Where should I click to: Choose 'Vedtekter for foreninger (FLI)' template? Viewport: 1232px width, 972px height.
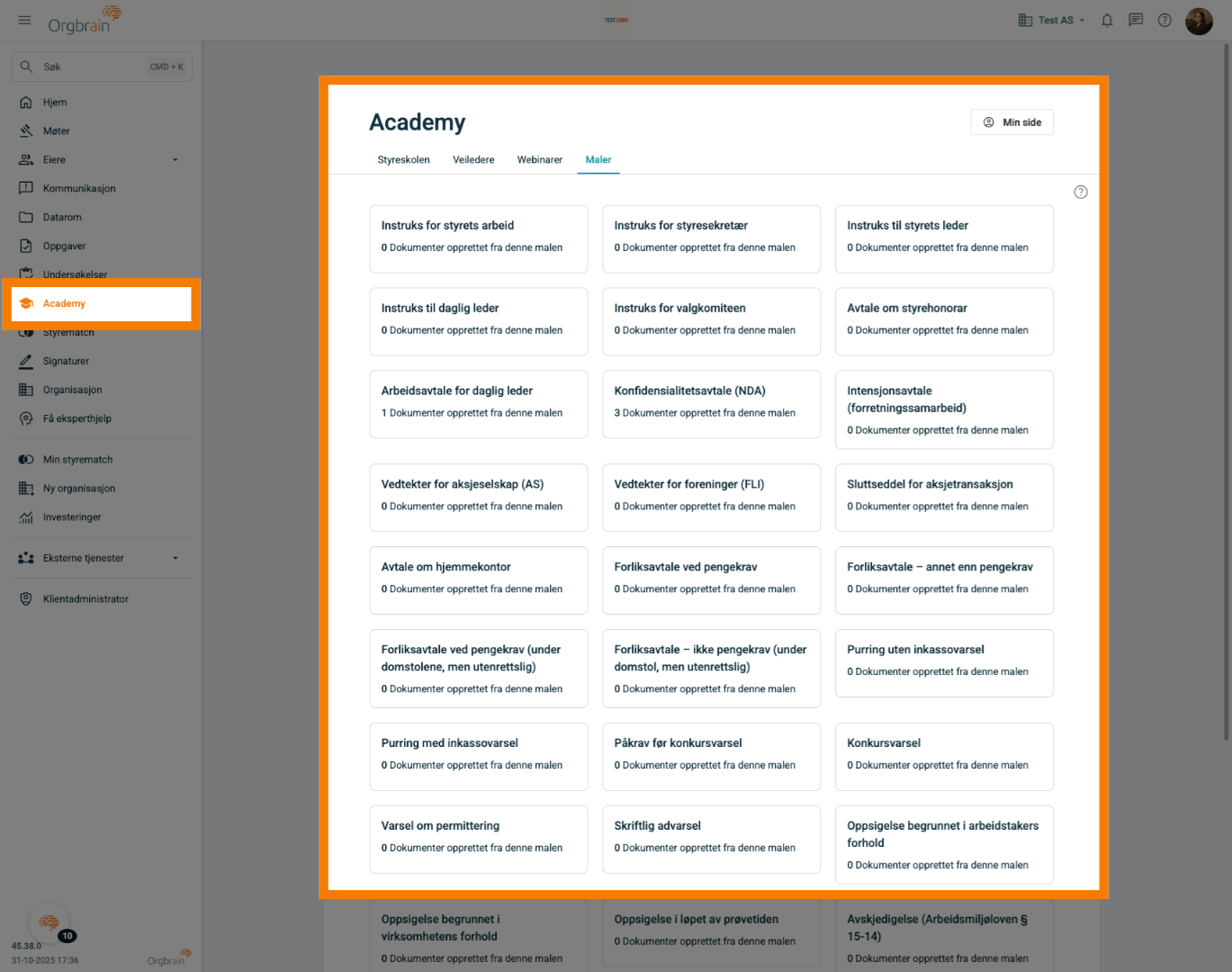(x=711, y=498)
